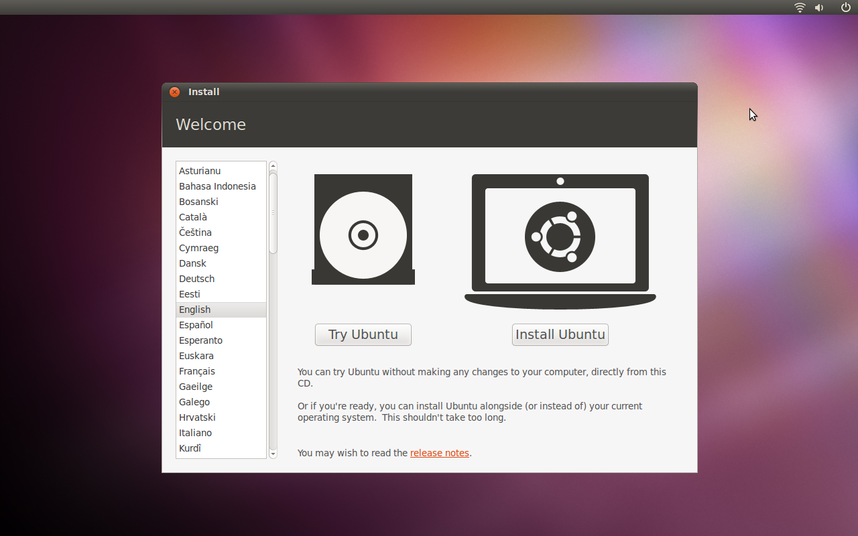Open the power session menu icon

point(845,7)
